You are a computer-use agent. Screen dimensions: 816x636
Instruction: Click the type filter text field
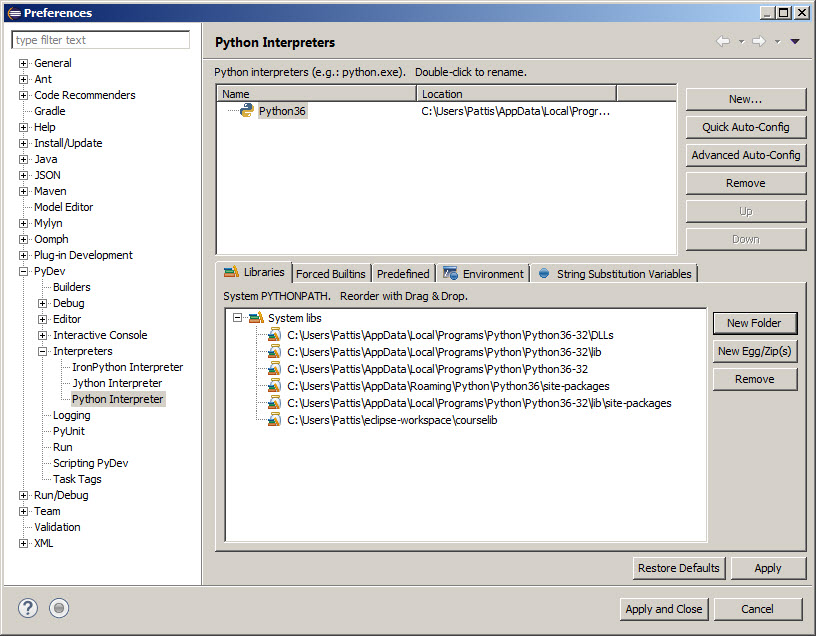point(101,40)
